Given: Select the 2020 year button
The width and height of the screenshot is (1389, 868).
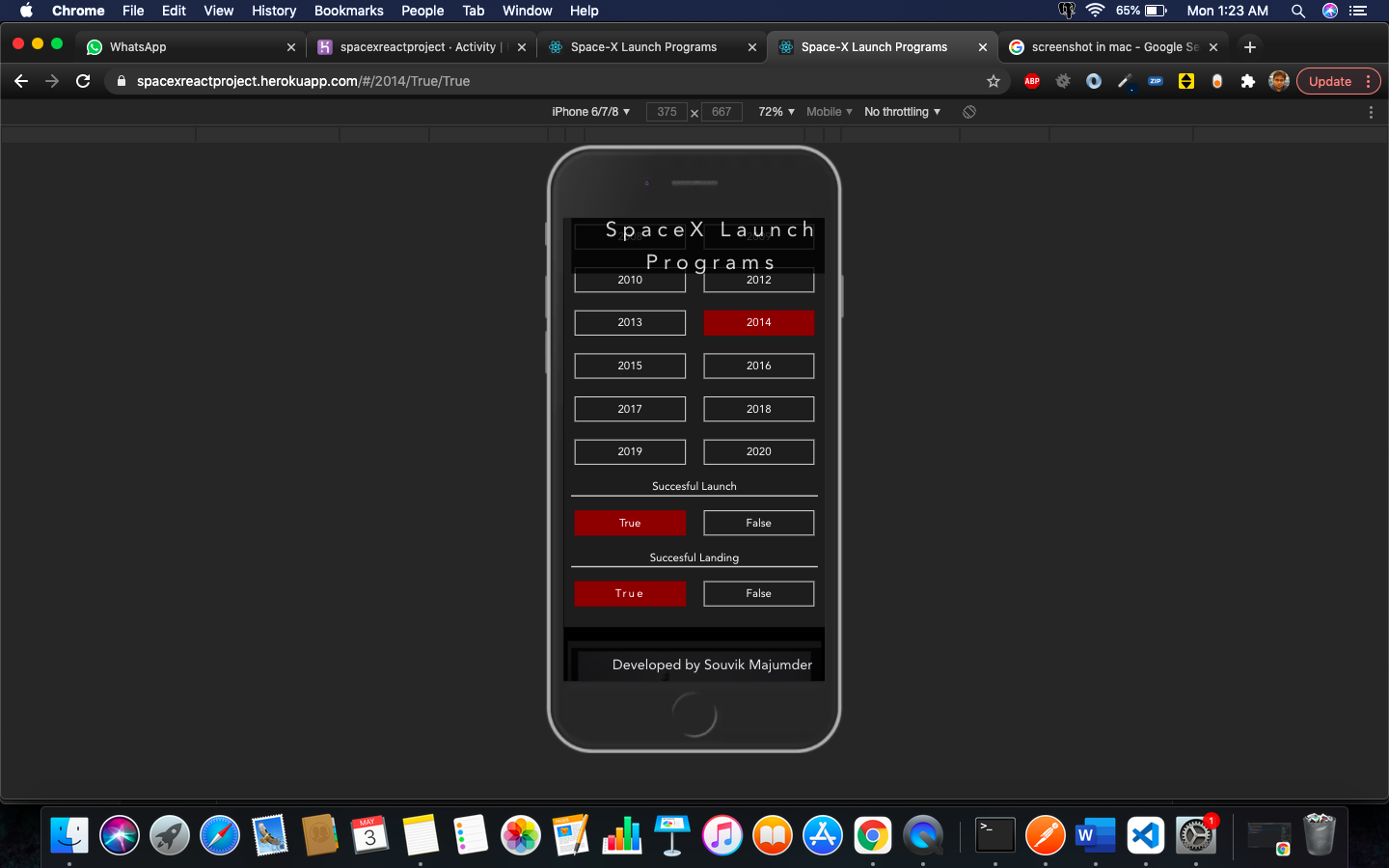Looking at the screenshot, I should click(759, 451).
